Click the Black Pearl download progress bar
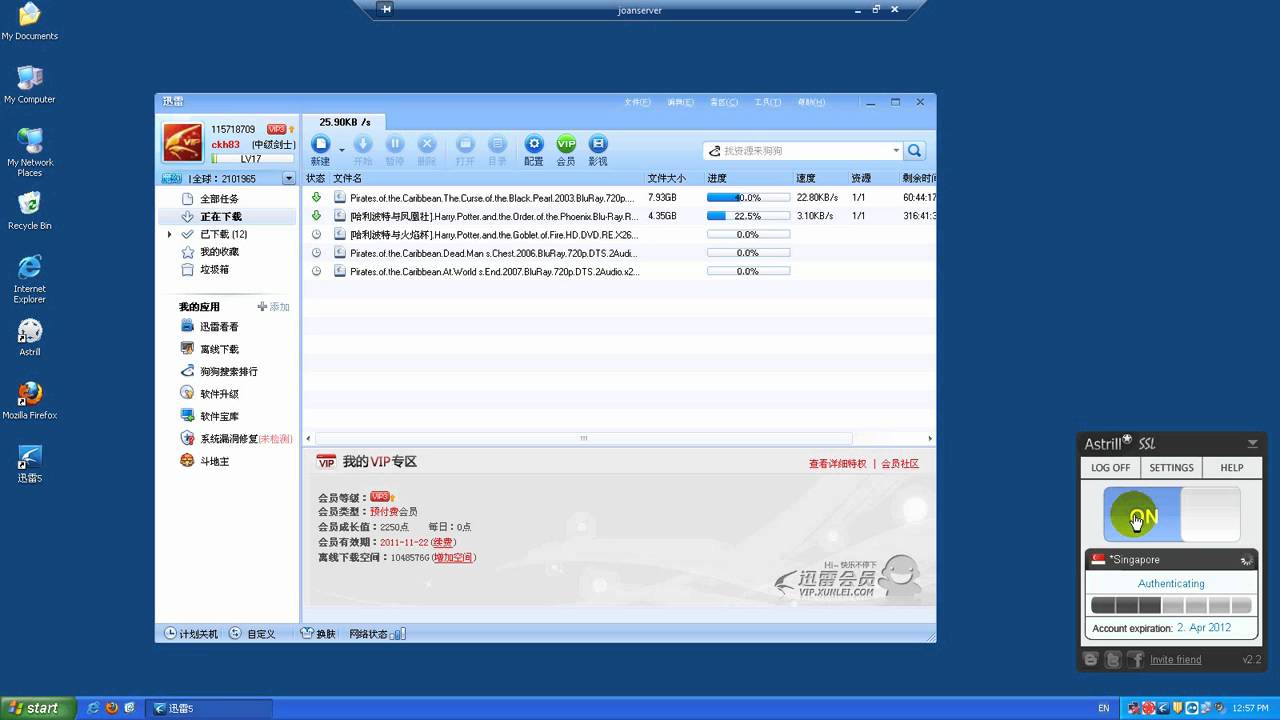This screenshot has width=1280, height=720. (748, 198)
